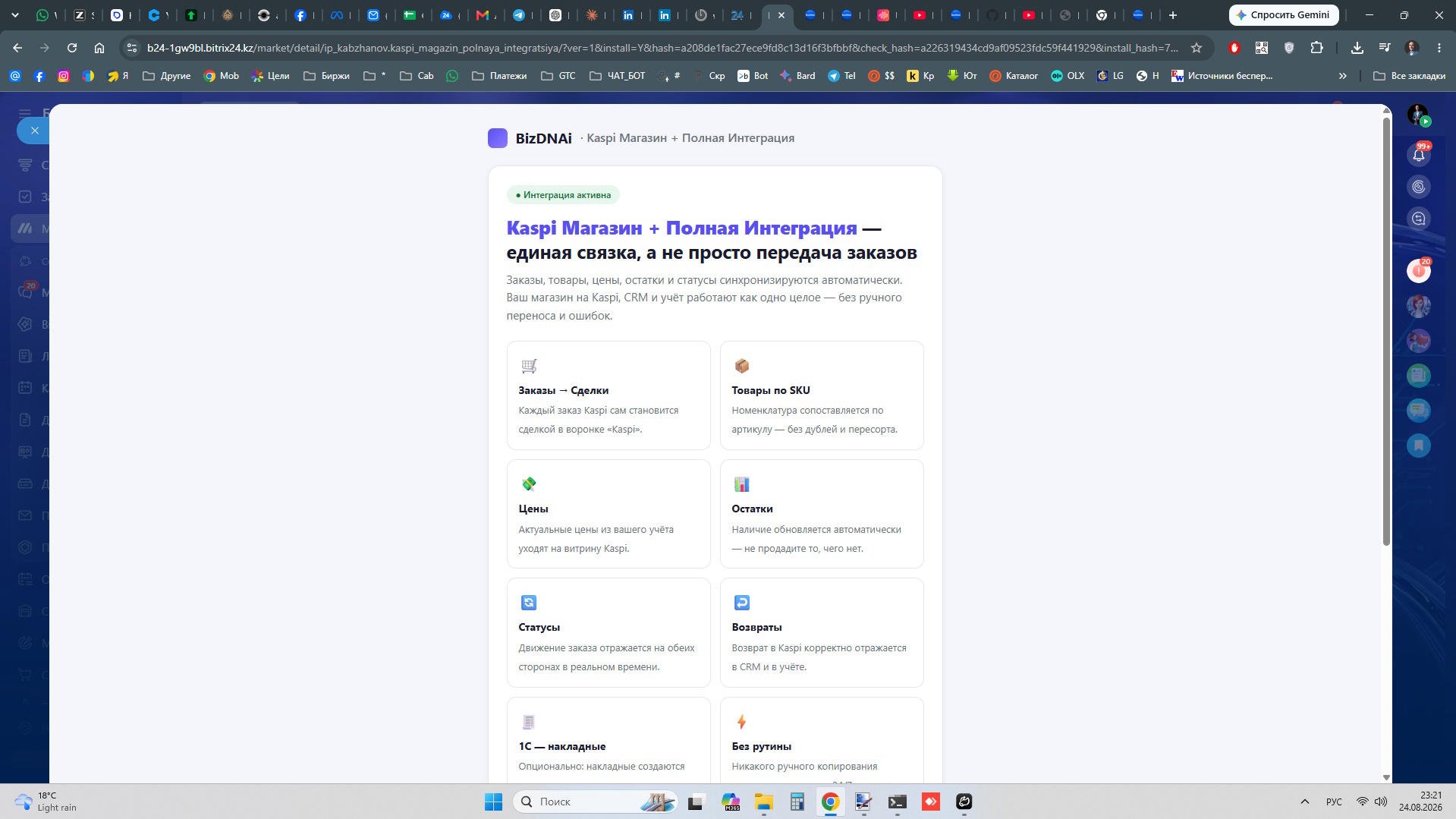This screenshot has width=1456, height=819.
Task: Open the Facebook bookmark icon
Action: (39, 76)
